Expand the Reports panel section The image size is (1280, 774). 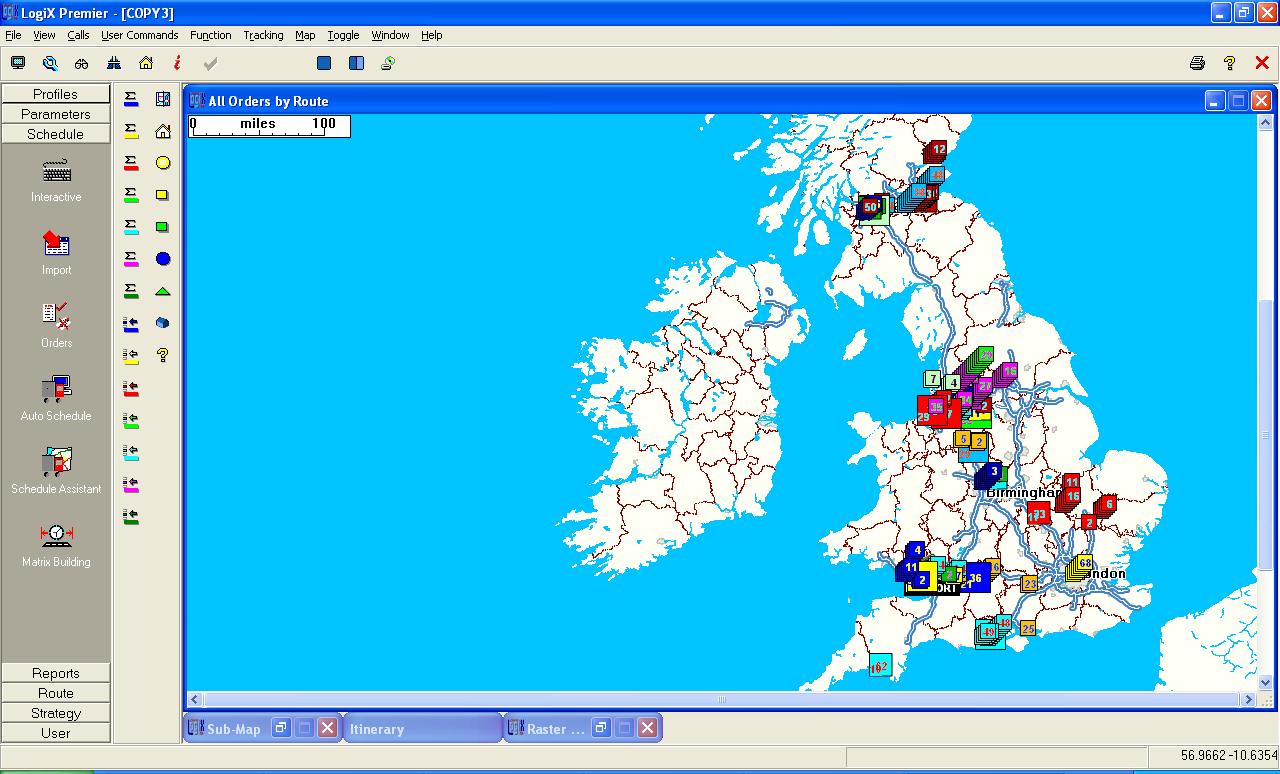[56, 673]
